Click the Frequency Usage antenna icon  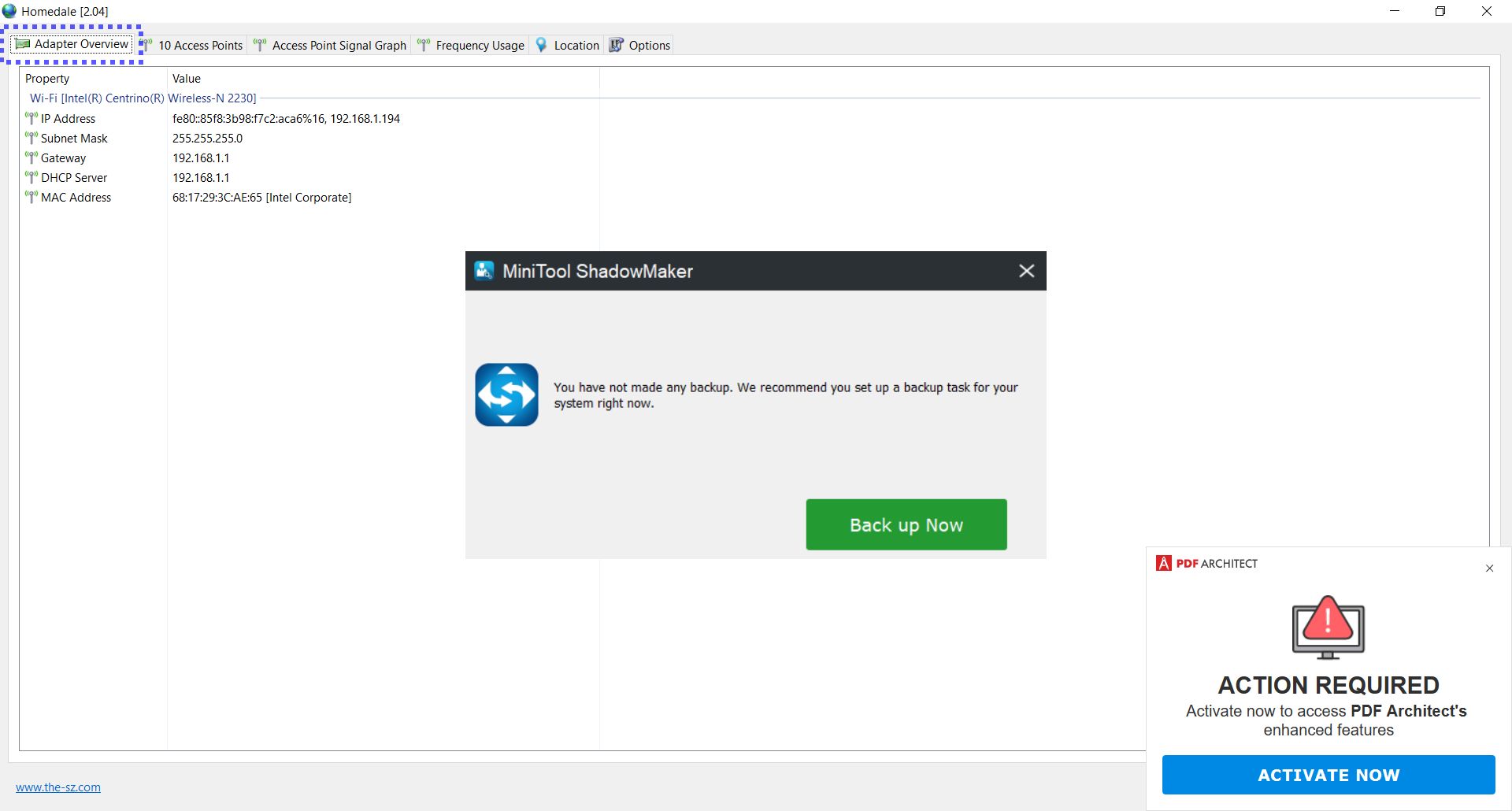click(x=424, y=45)
